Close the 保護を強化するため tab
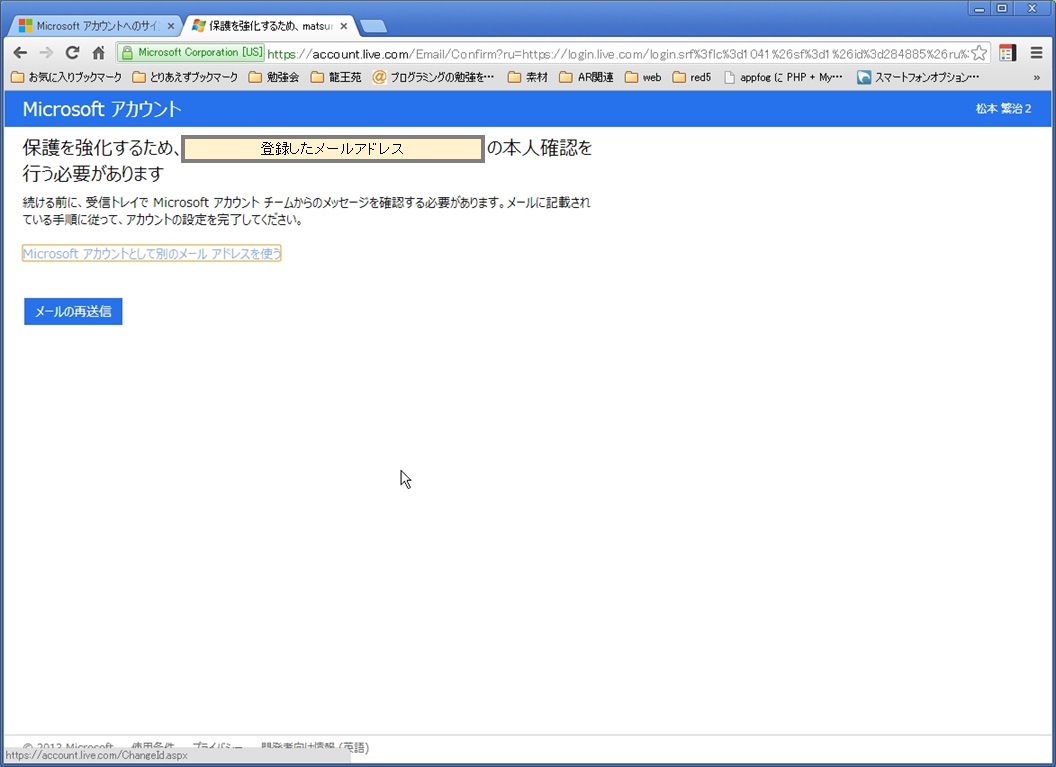This screenshot has width=1056, height=767. 343,26
